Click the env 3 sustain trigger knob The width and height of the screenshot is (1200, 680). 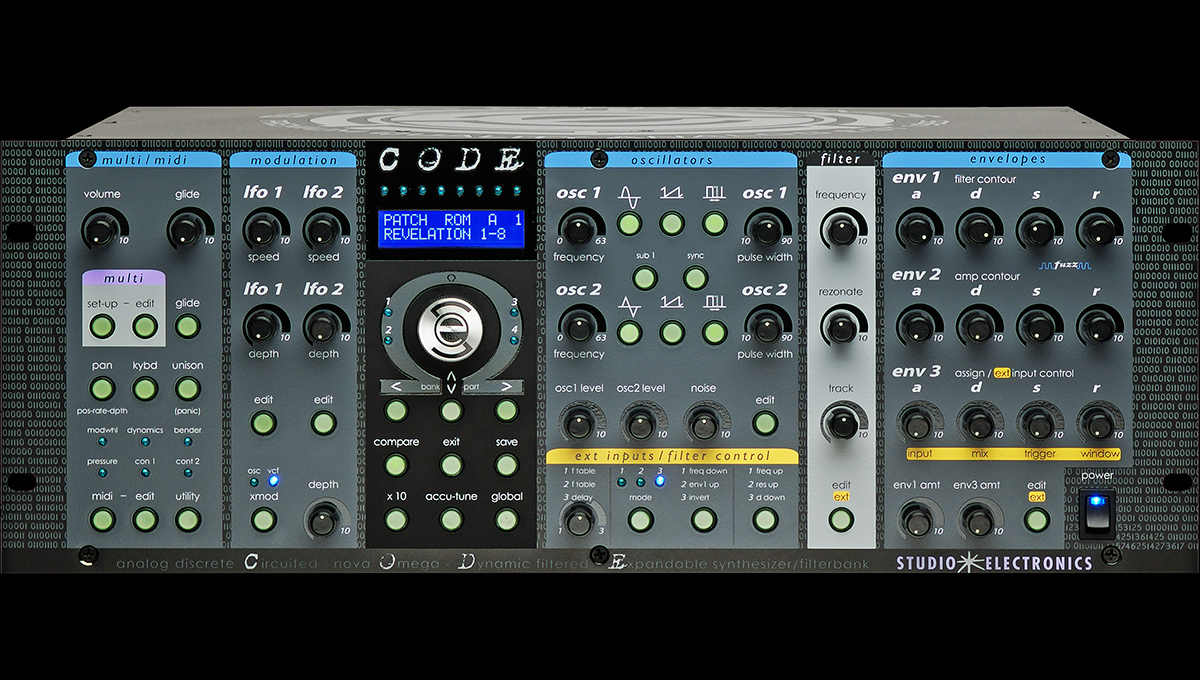(1038, 423)
